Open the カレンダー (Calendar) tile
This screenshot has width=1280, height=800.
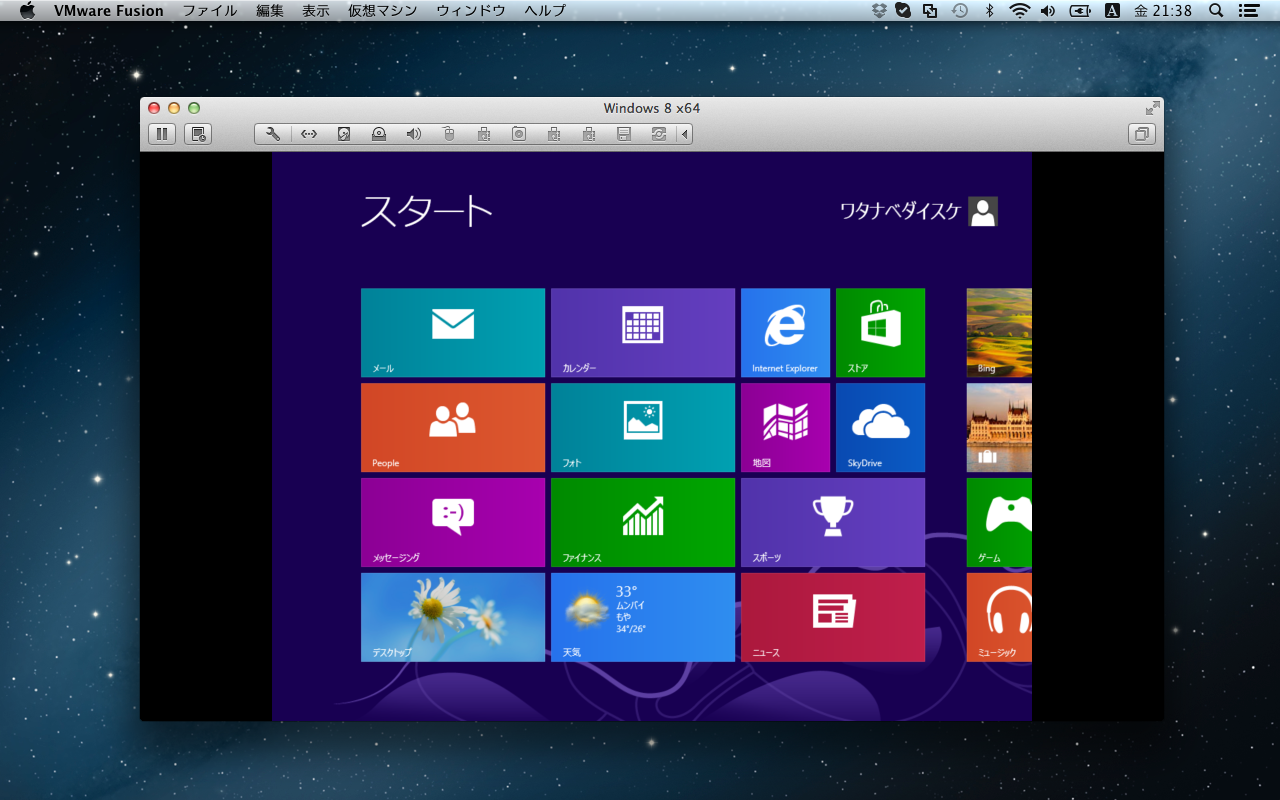tap(643, 333)
